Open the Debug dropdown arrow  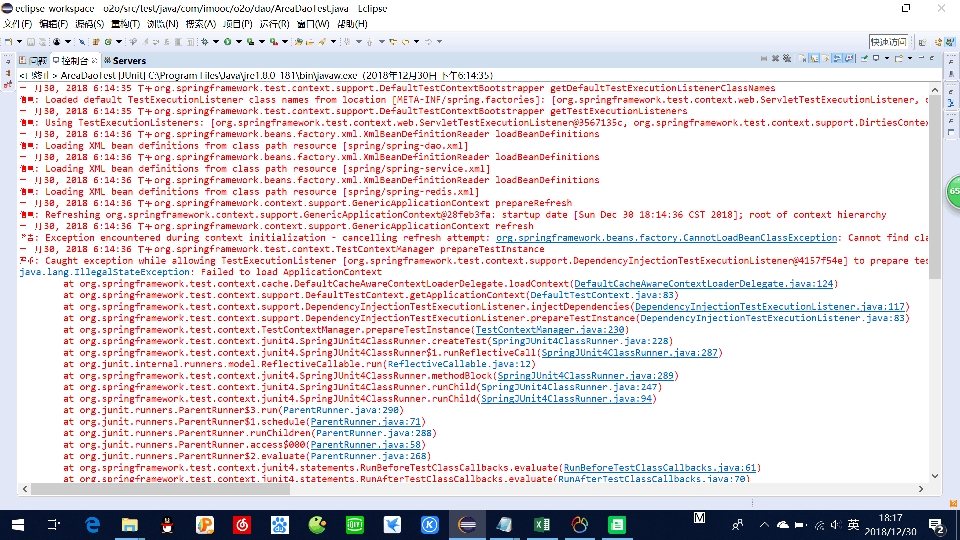[216, 42]
